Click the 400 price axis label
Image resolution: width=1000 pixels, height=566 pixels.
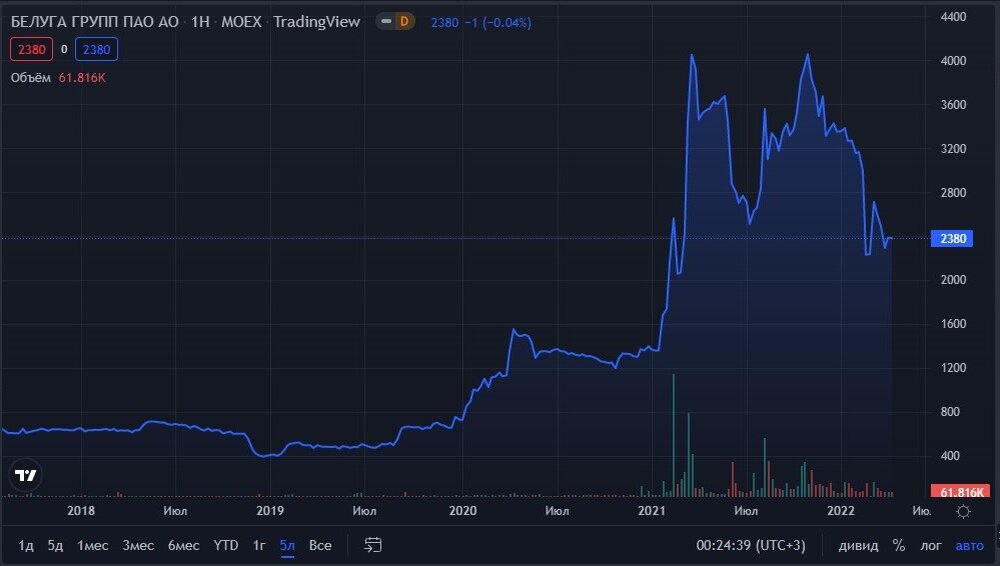point(950,456)
